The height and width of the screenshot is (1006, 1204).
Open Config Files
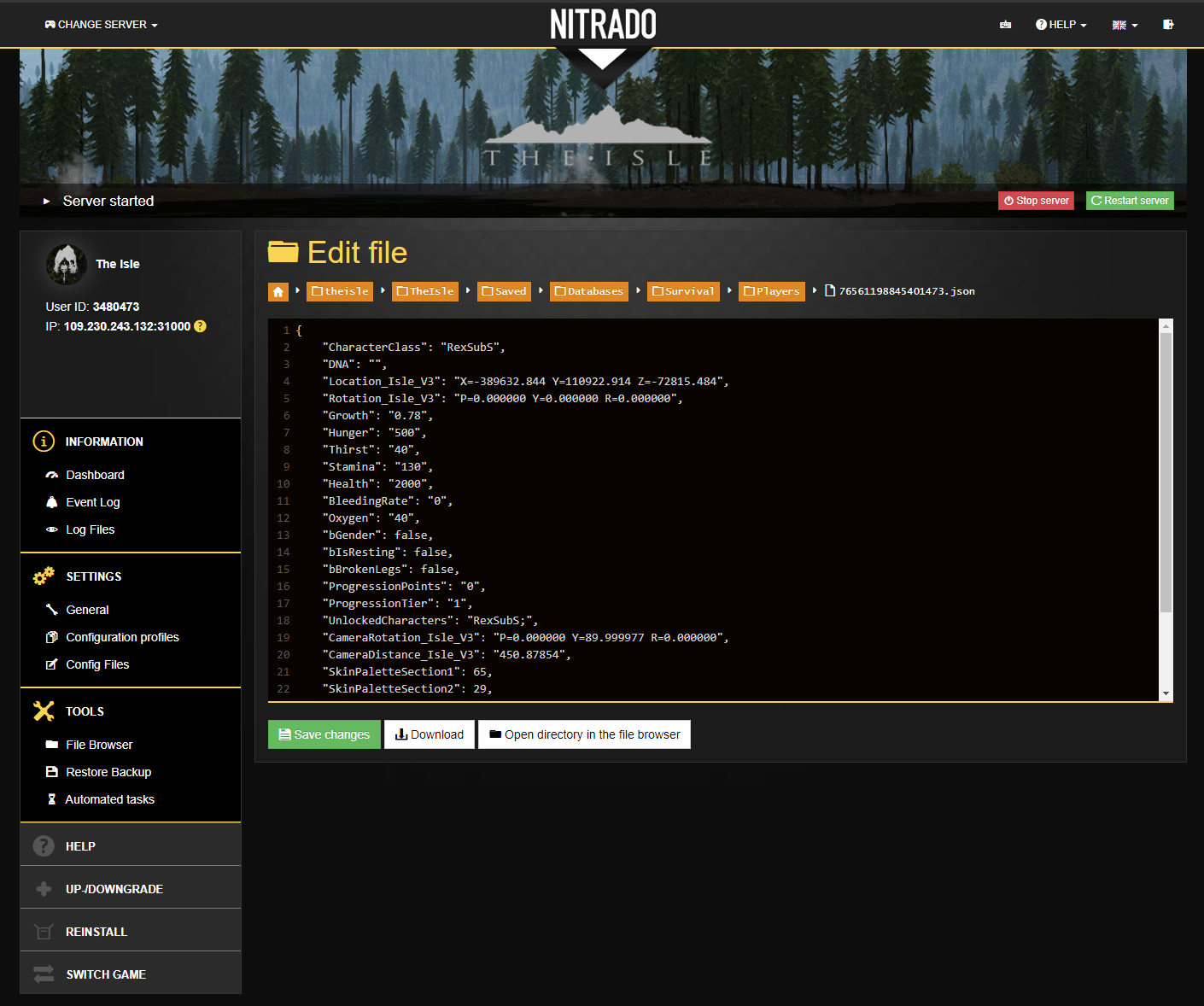pyautogui.click(x=97, y=664)
